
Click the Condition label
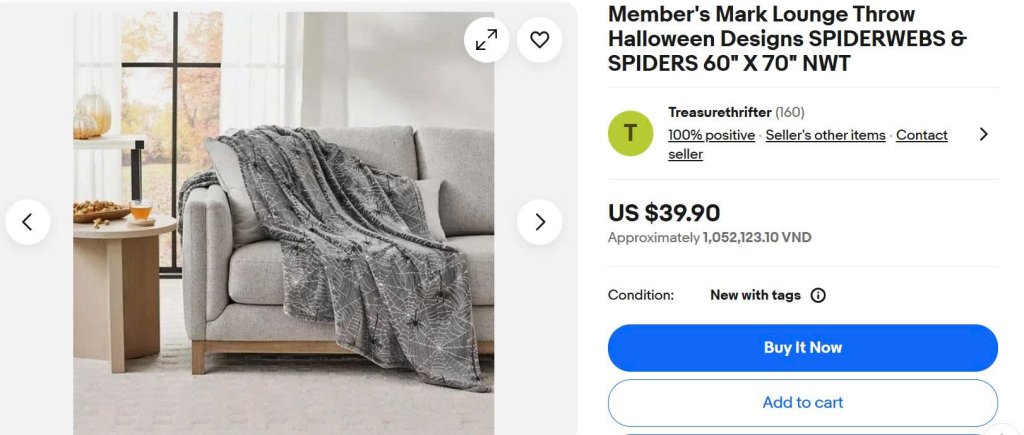tap(641, 295)
